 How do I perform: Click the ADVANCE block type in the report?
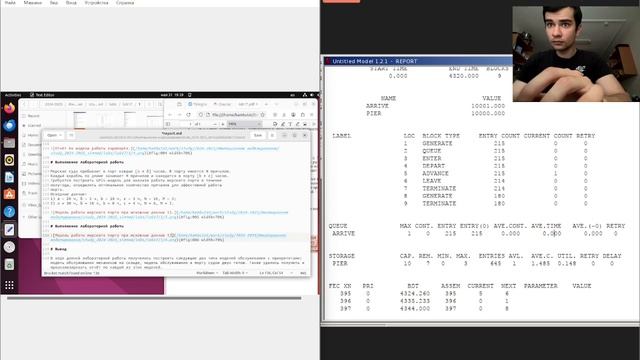435,173
